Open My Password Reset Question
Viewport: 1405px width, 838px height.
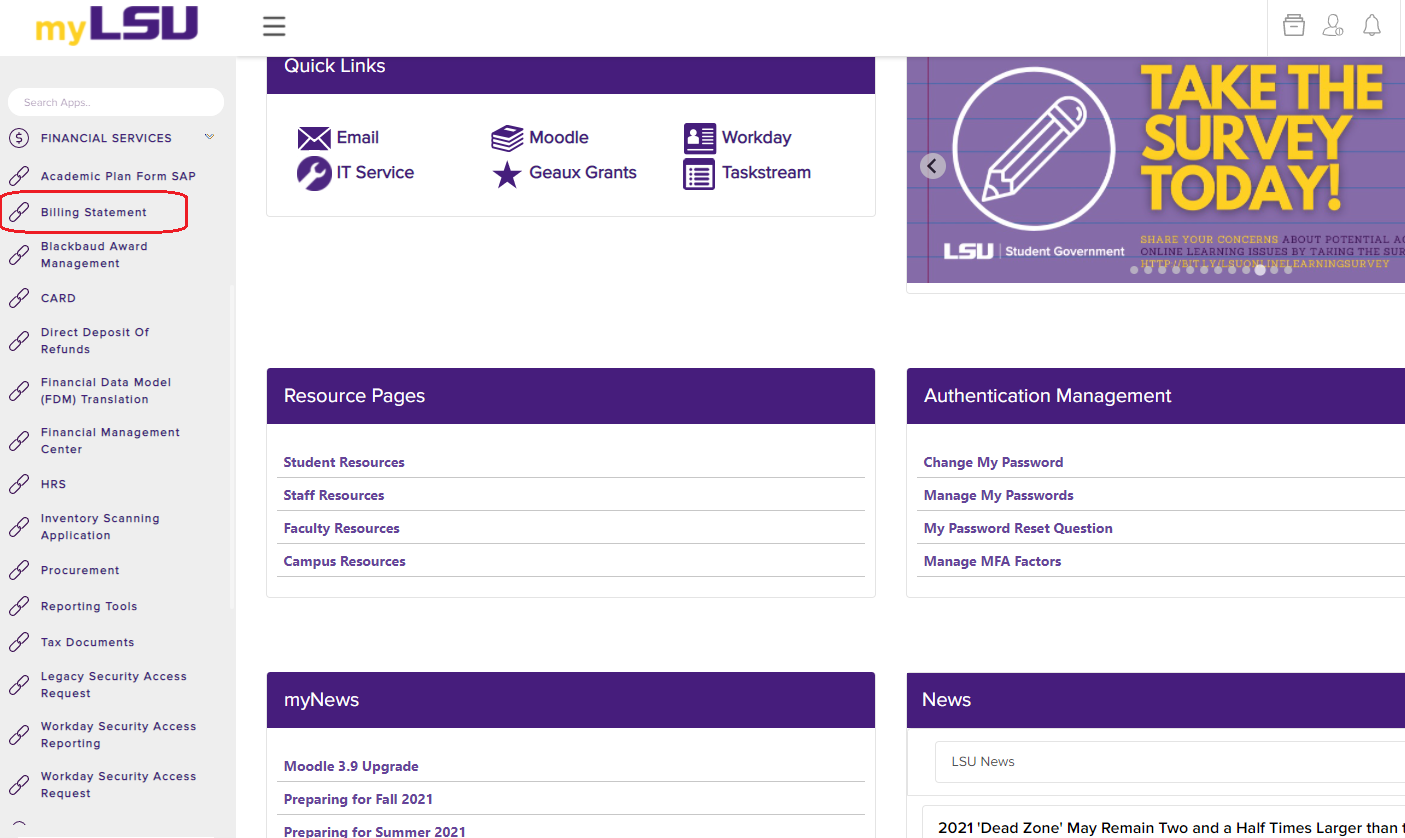pos(1018,528)
